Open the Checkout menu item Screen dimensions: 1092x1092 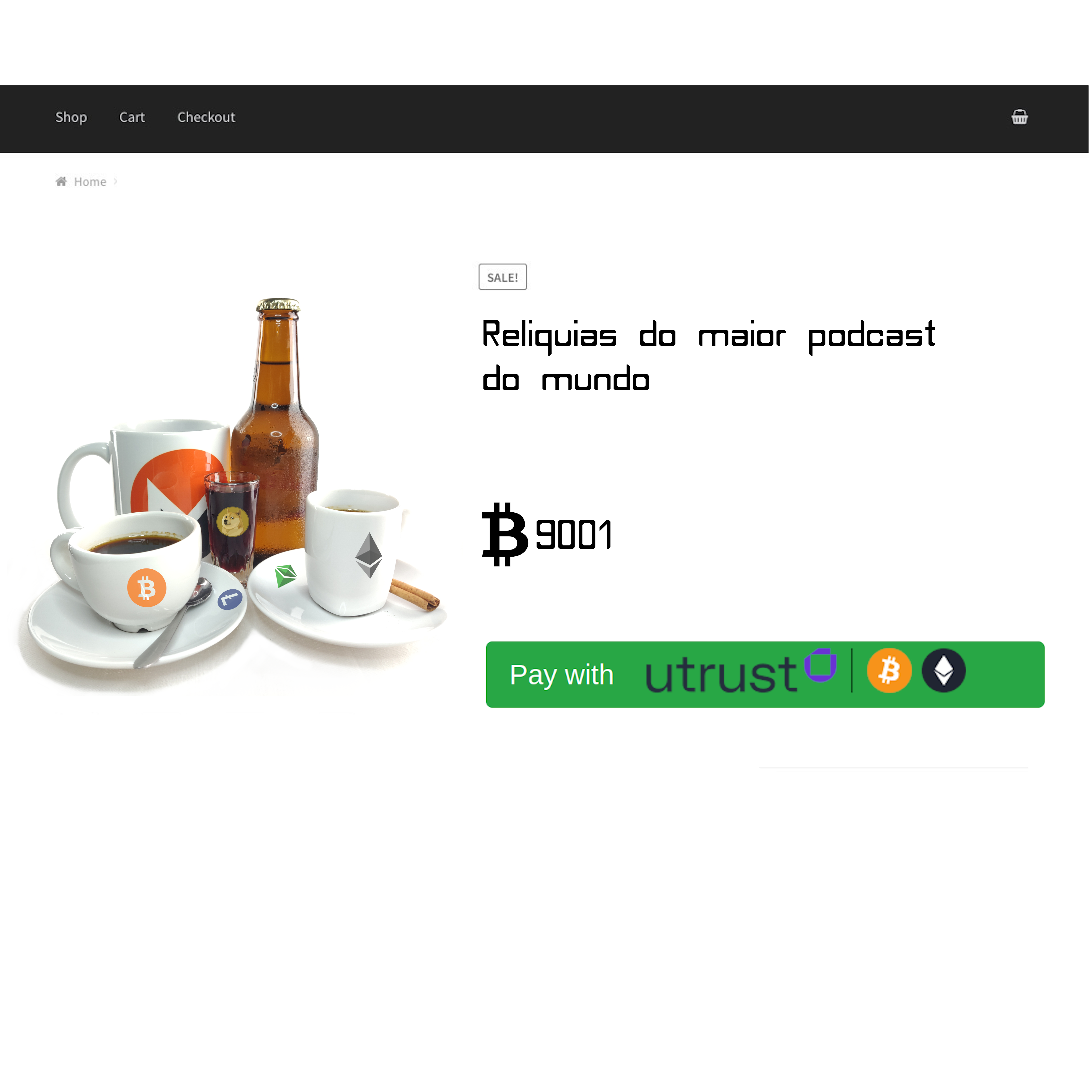206,117
